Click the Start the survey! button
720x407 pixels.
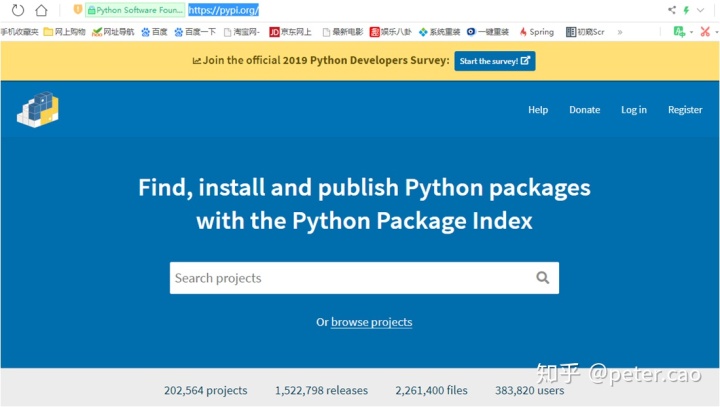pyautogui.click(x=495, y=61)
